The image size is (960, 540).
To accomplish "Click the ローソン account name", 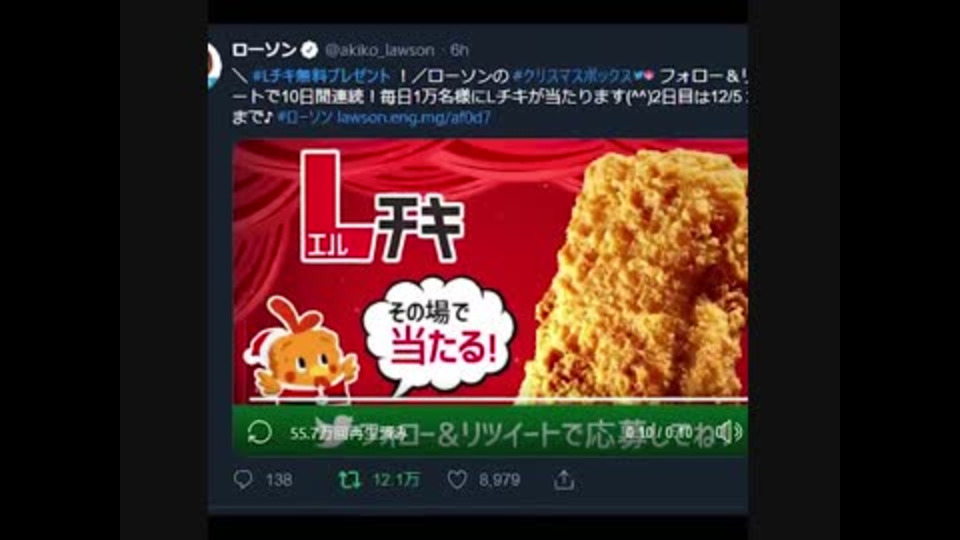I will point(264,50).
